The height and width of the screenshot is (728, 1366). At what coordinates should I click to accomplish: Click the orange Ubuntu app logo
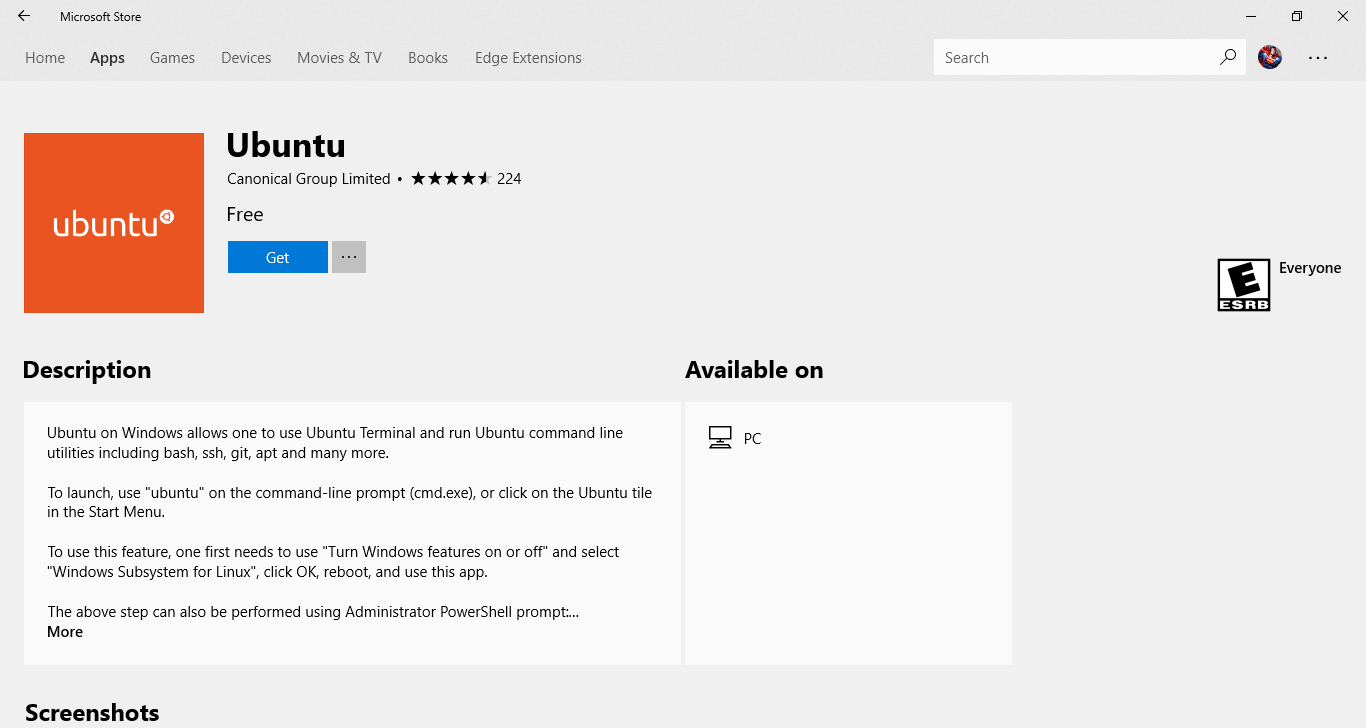point(114,223)
